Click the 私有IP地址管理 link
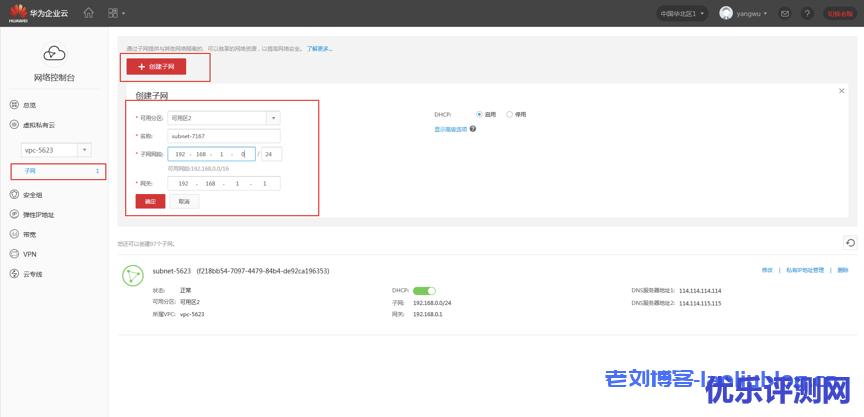Image resolution: width=864 pixels, height=417 pixels. coord(805,270)
